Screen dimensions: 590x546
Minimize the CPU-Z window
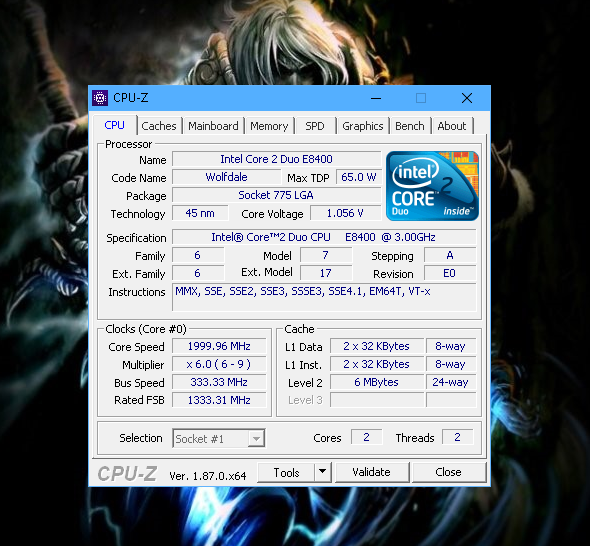(376, 98)
